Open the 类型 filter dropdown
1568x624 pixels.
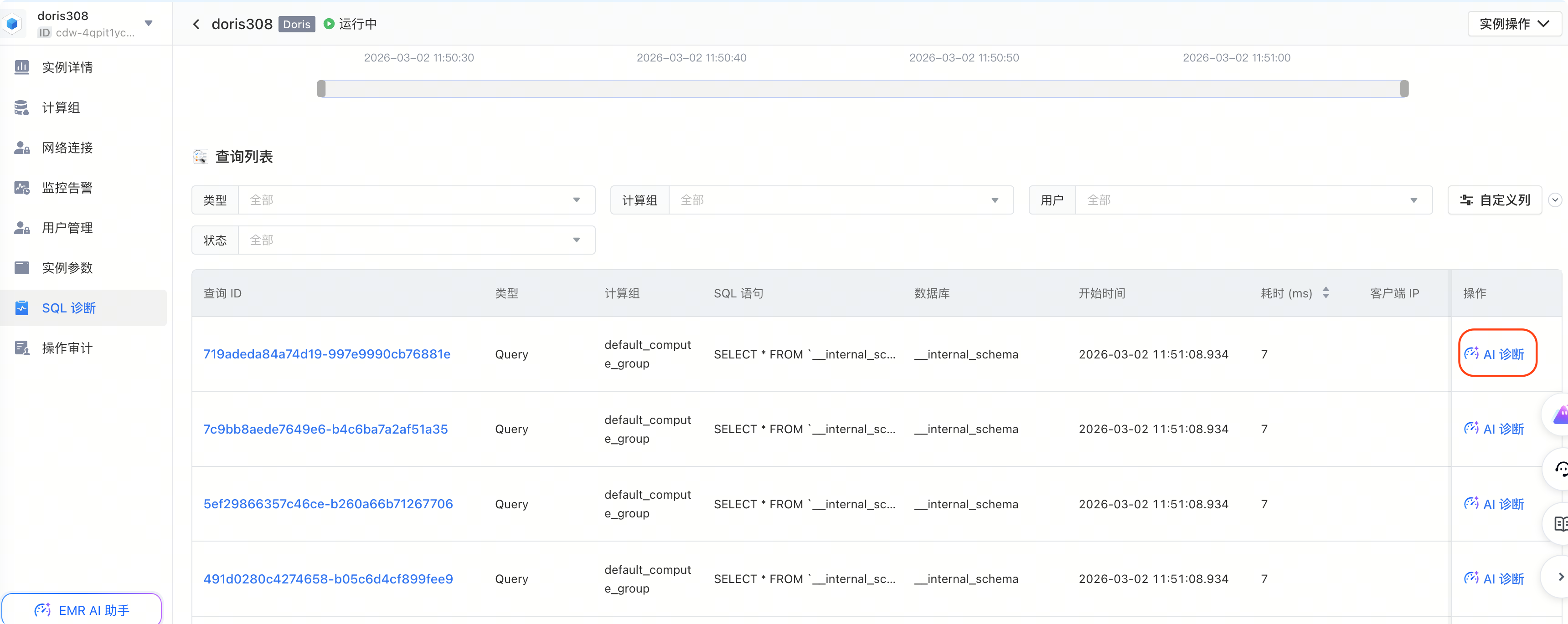(416, 200)
